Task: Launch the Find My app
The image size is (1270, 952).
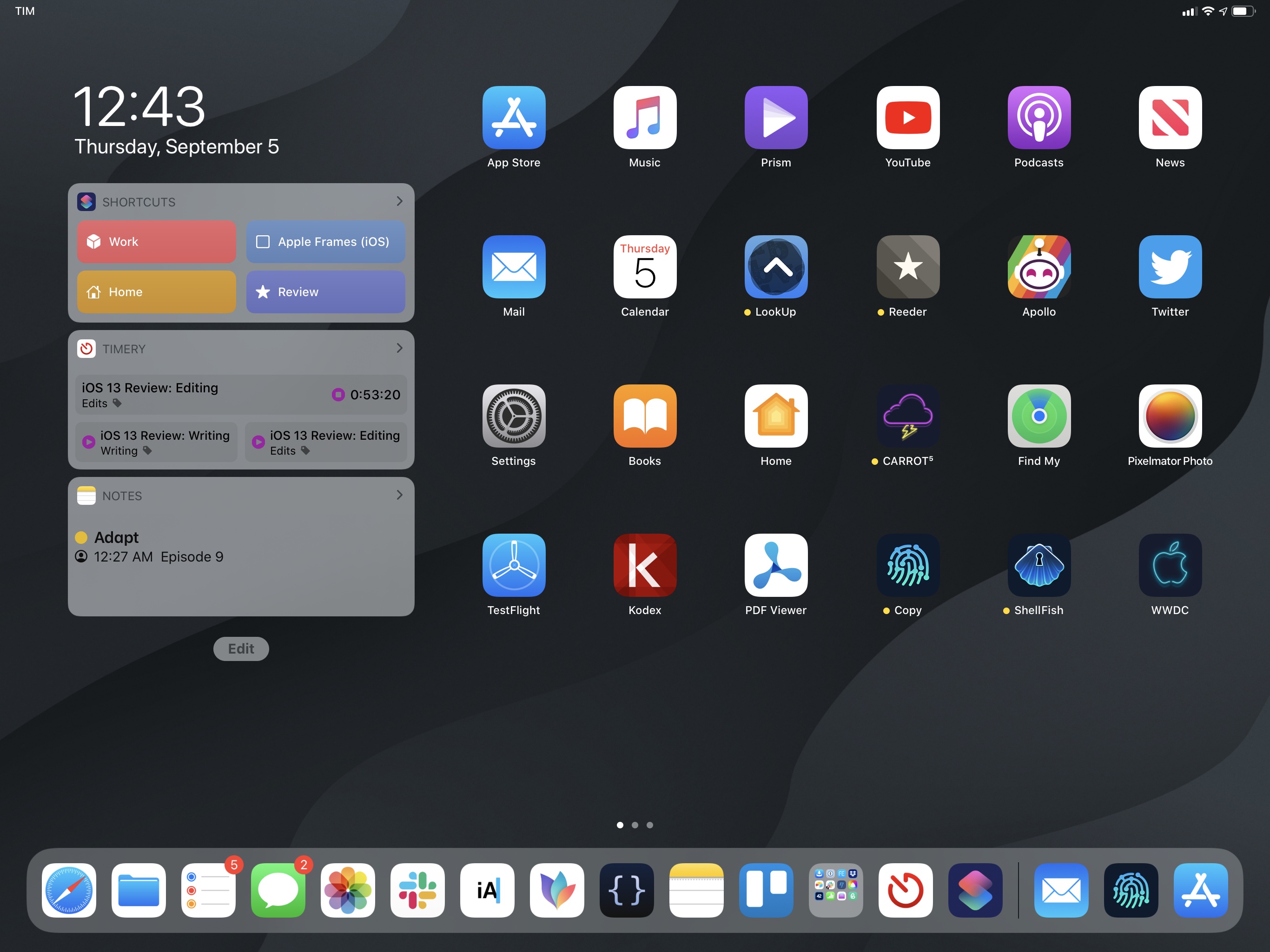Action: click(x=1038, y=416)
